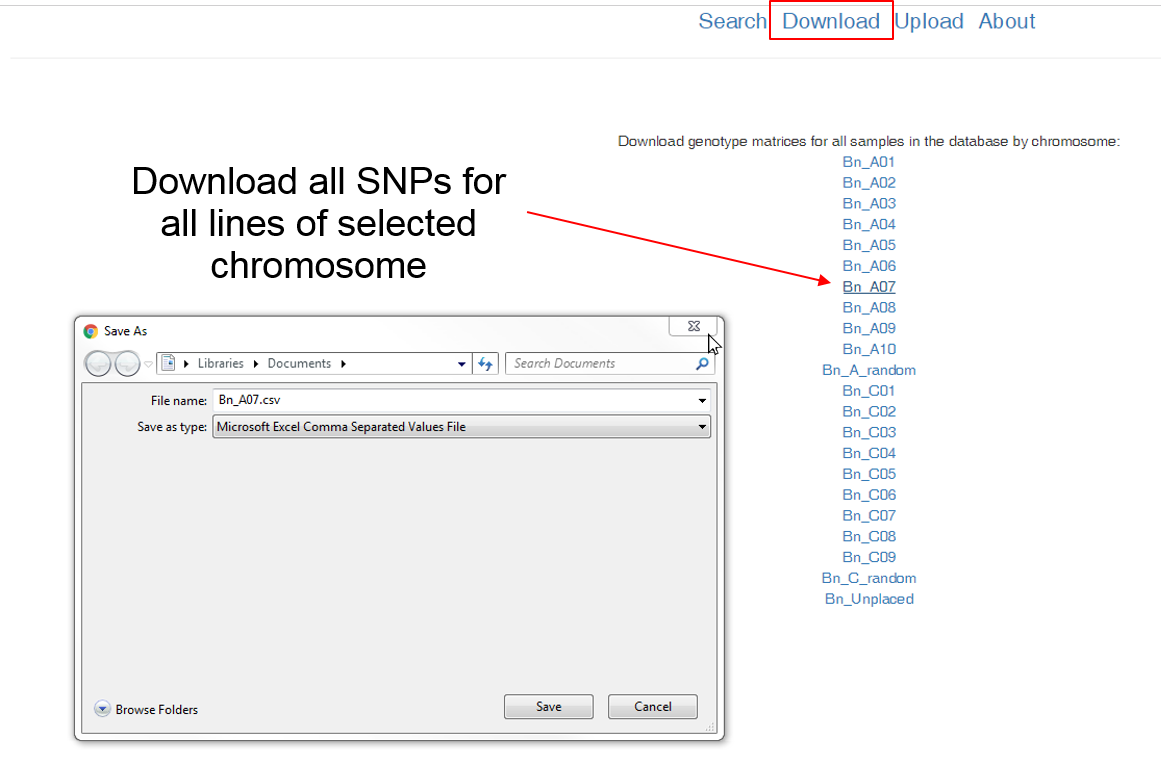Viewport: 1161px width, 770px height.
Task: Download the Bn_C06 genotype matrix
Action: point(869,494)
